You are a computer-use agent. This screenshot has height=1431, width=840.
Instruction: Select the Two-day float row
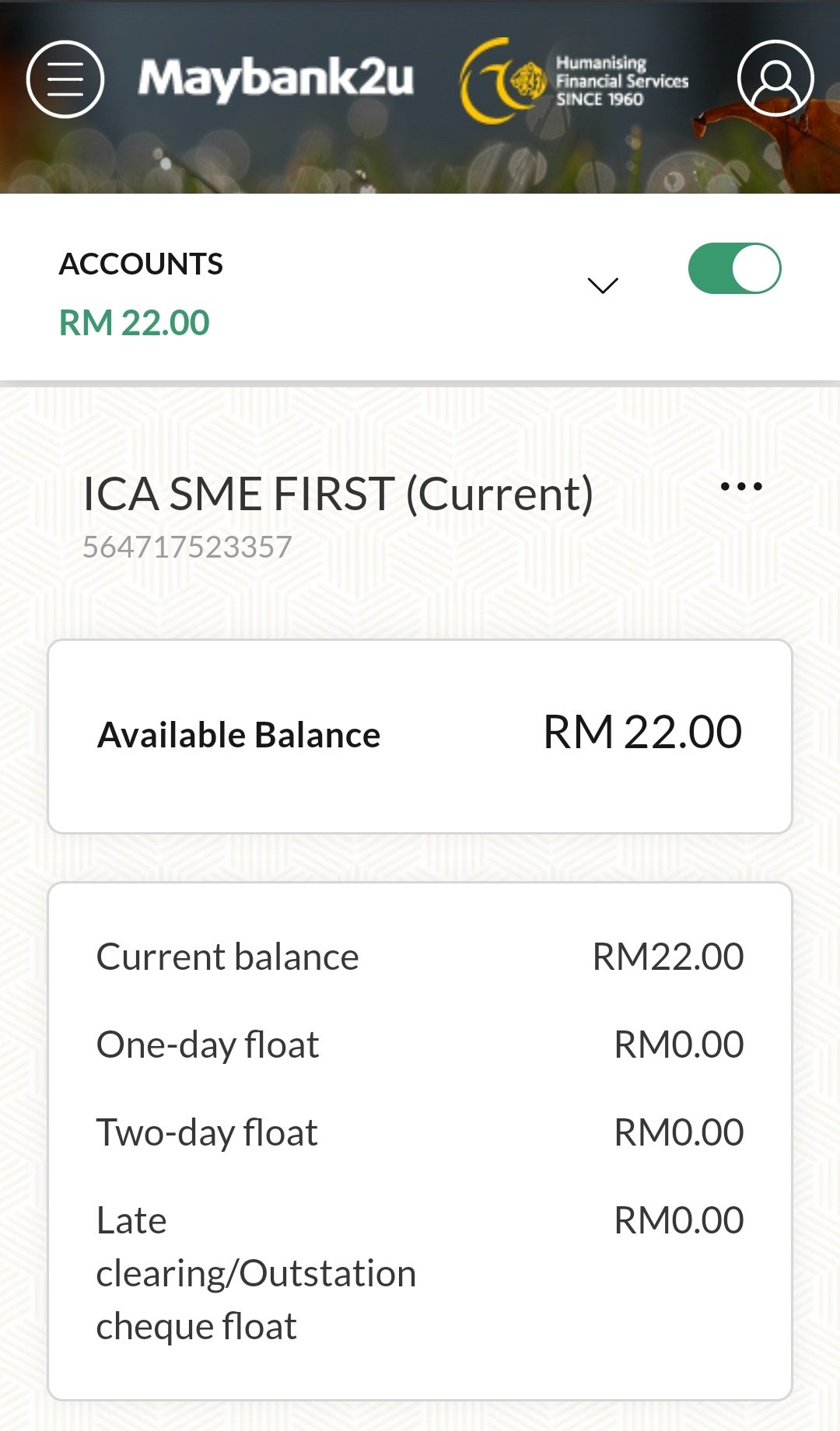420,1132
